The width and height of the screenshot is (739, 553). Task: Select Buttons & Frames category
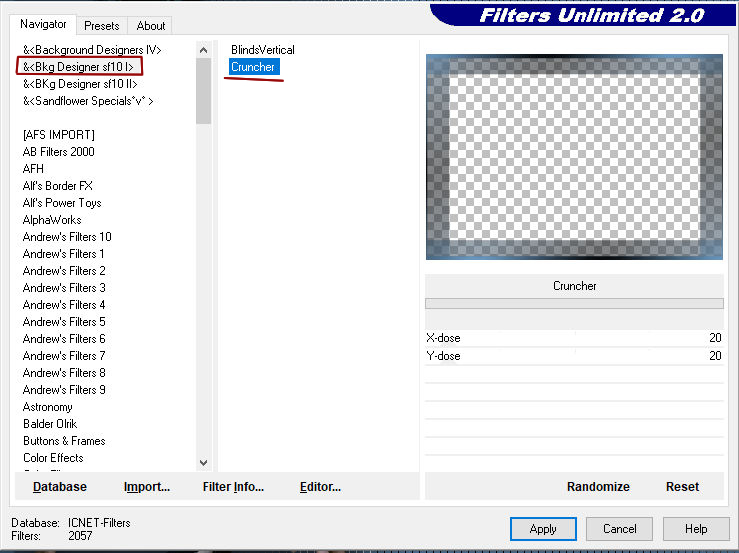pos(64,440)
